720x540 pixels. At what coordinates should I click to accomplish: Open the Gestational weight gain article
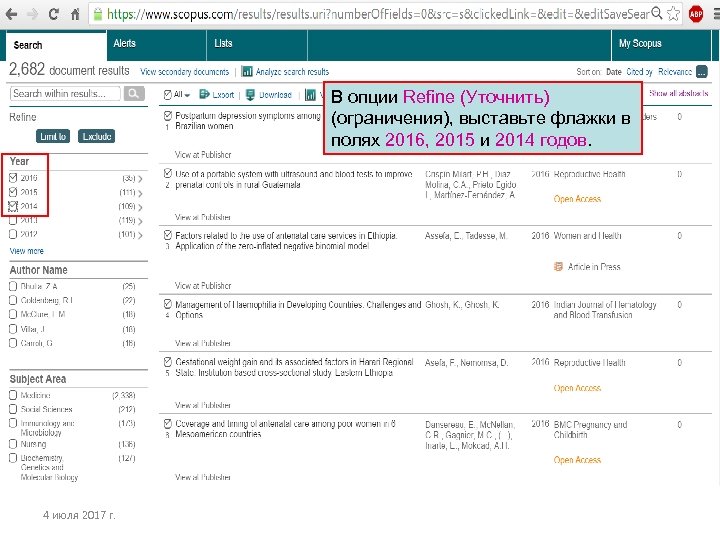294,367
